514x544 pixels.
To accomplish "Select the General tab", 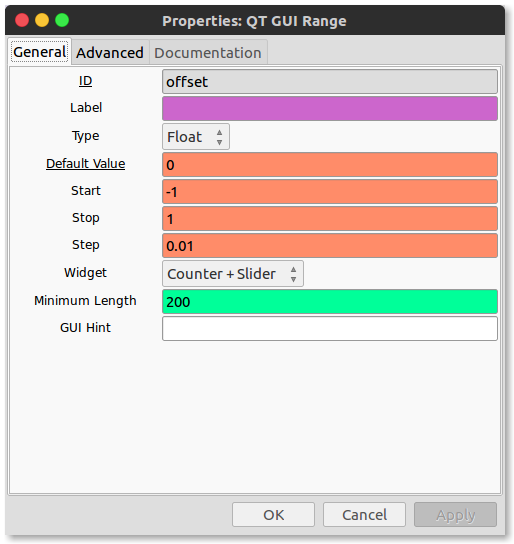I will 40,52.
